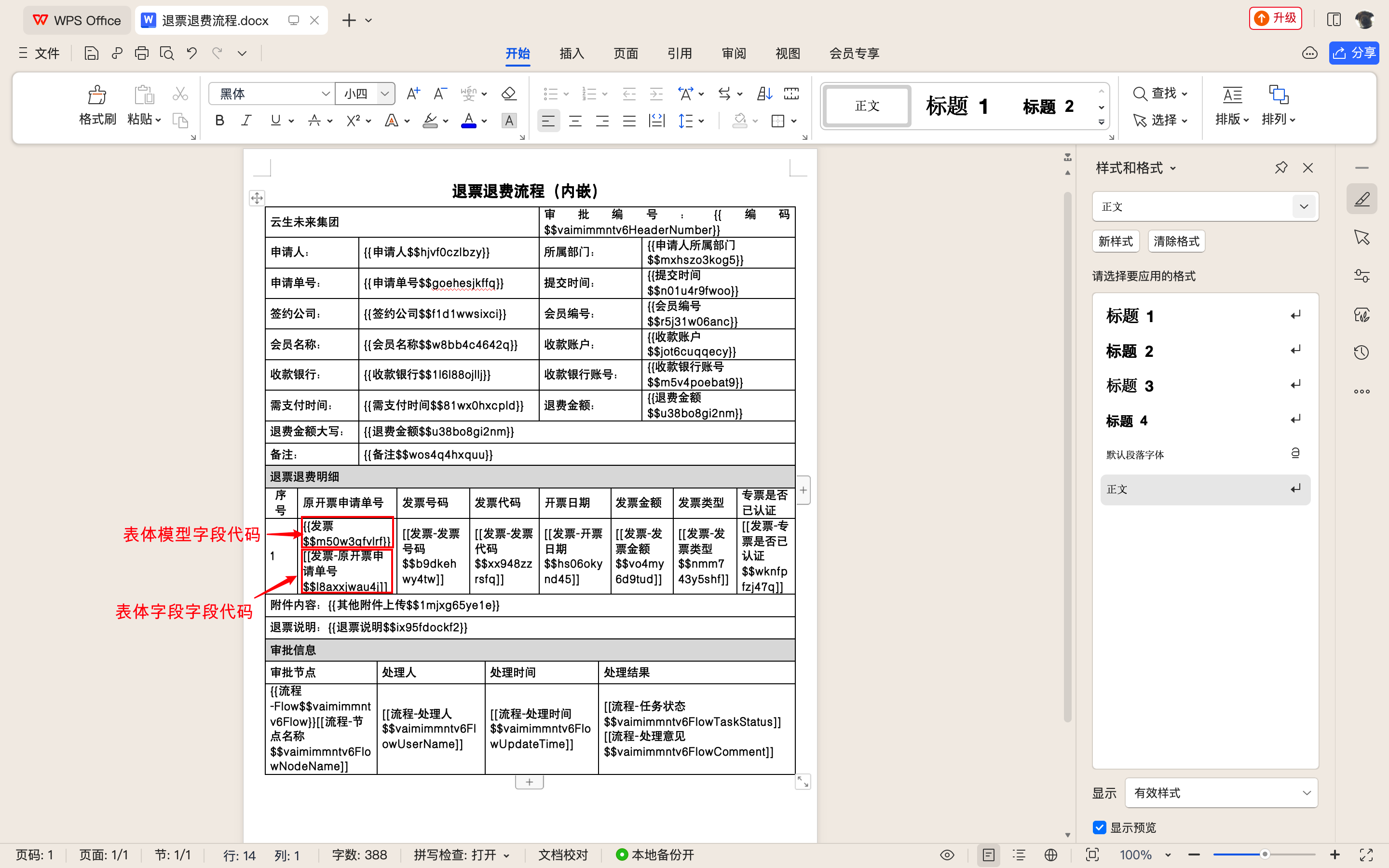1389x868 pixels.
Task: Click the Format Painter (格式刷) icon
Action: (97, 95)
